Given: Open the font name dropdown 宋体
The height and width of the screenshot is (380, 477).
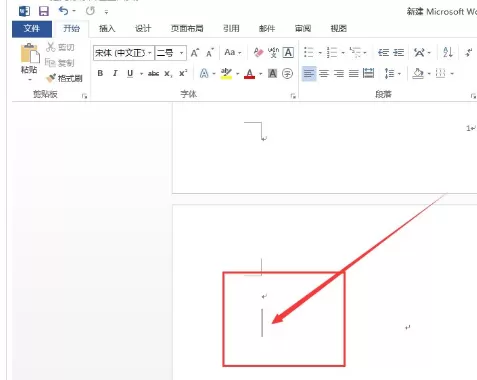Looking at the screenshot, I should tap(150, 53).
